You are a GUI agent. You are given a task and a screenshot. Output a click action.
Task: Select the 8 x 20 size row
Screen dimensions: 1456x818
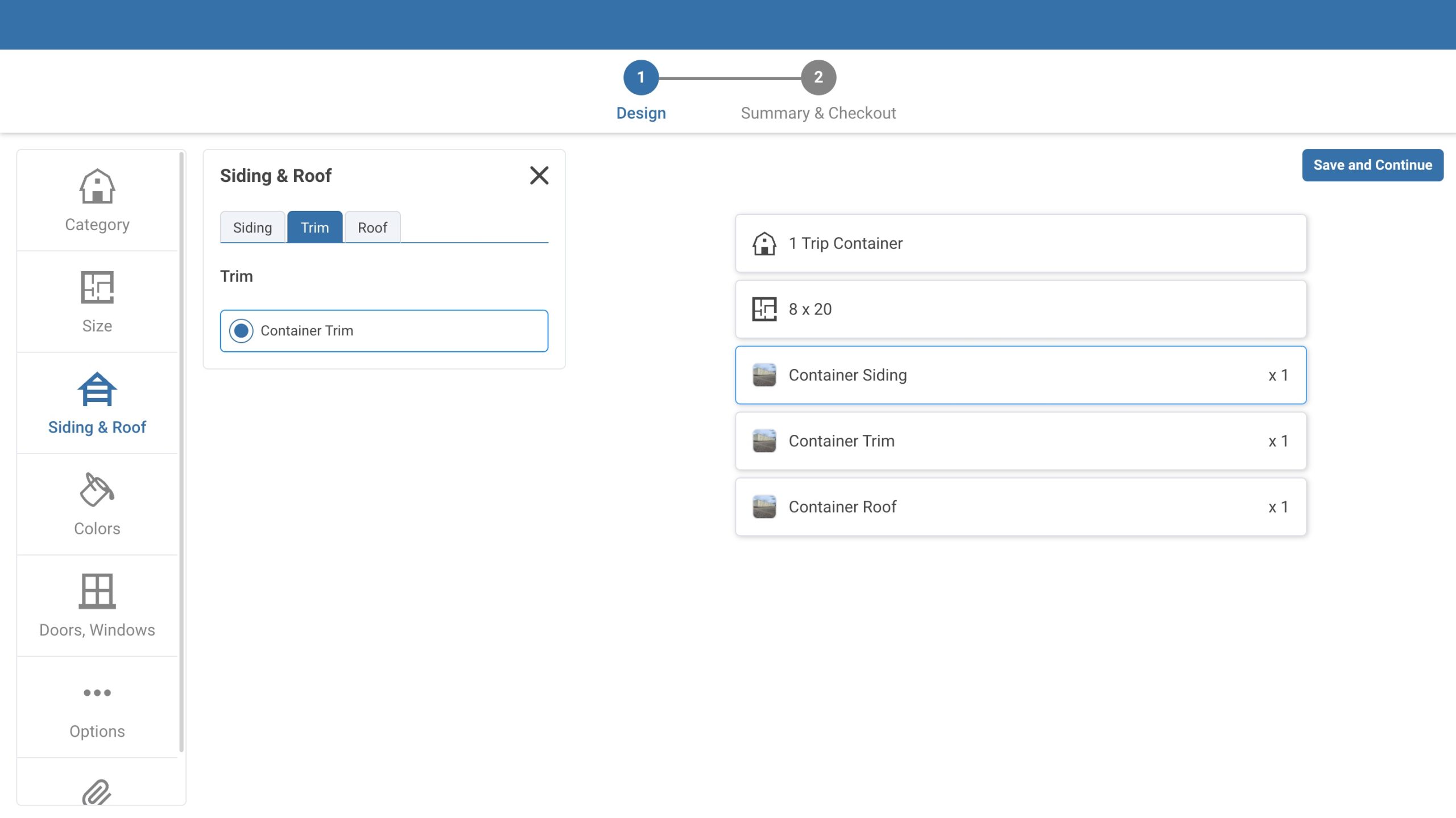click(x=1020, y=309)
